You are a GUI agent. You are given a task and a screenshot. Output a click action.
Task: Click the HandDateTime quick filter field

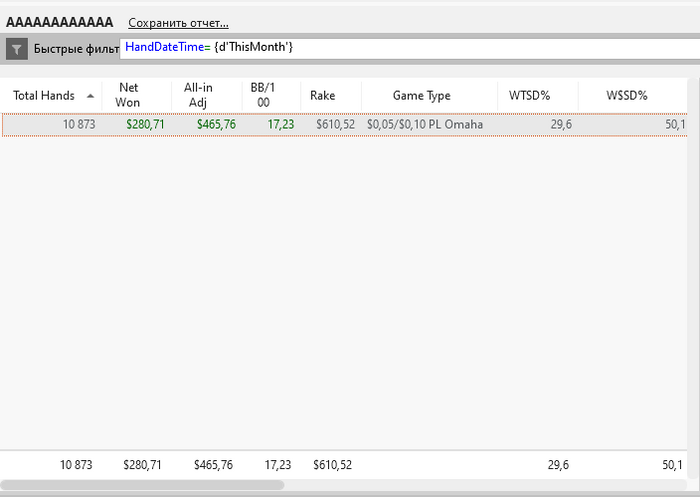[410, 48]
